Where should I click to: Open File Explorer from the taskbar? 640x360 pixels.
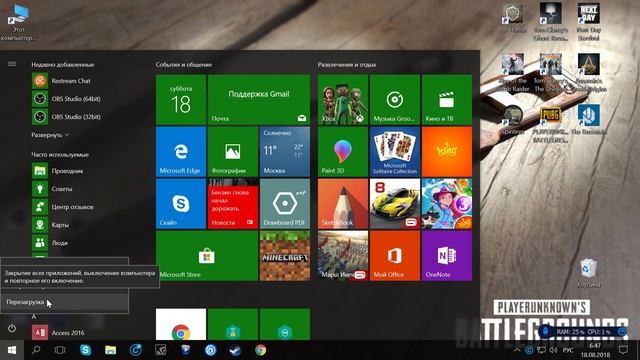(110, 350)
